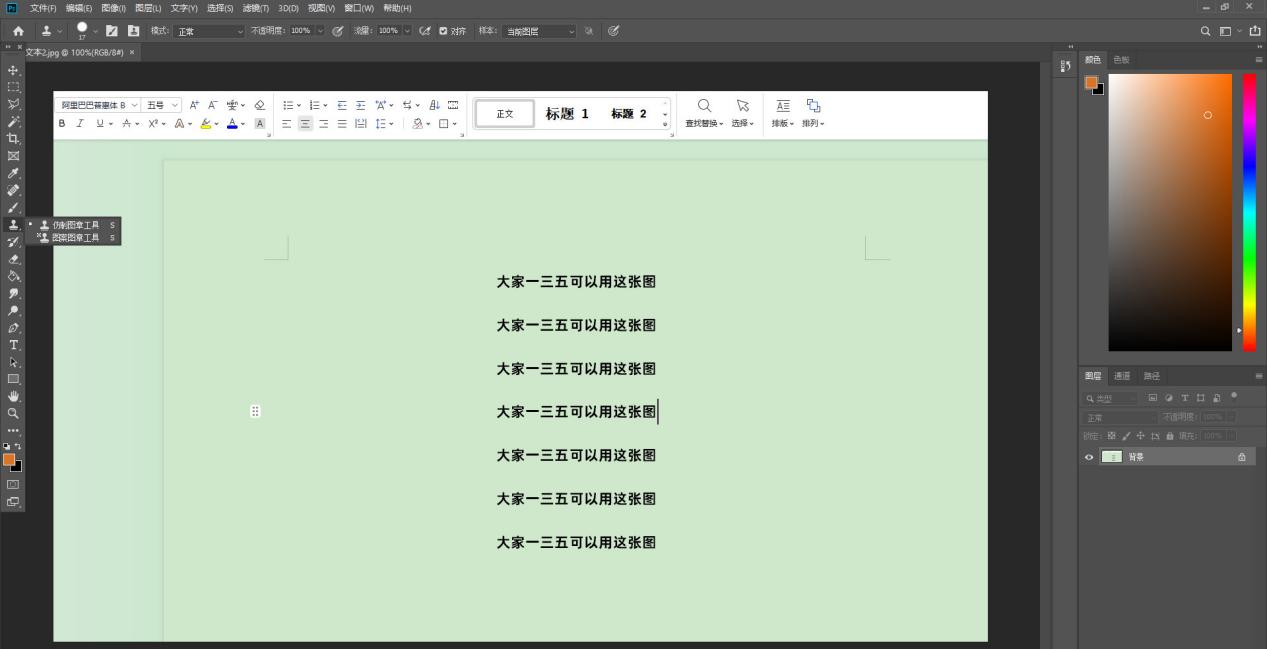Open the Edit Toolbar three-dots button

[x=13, y=430]
